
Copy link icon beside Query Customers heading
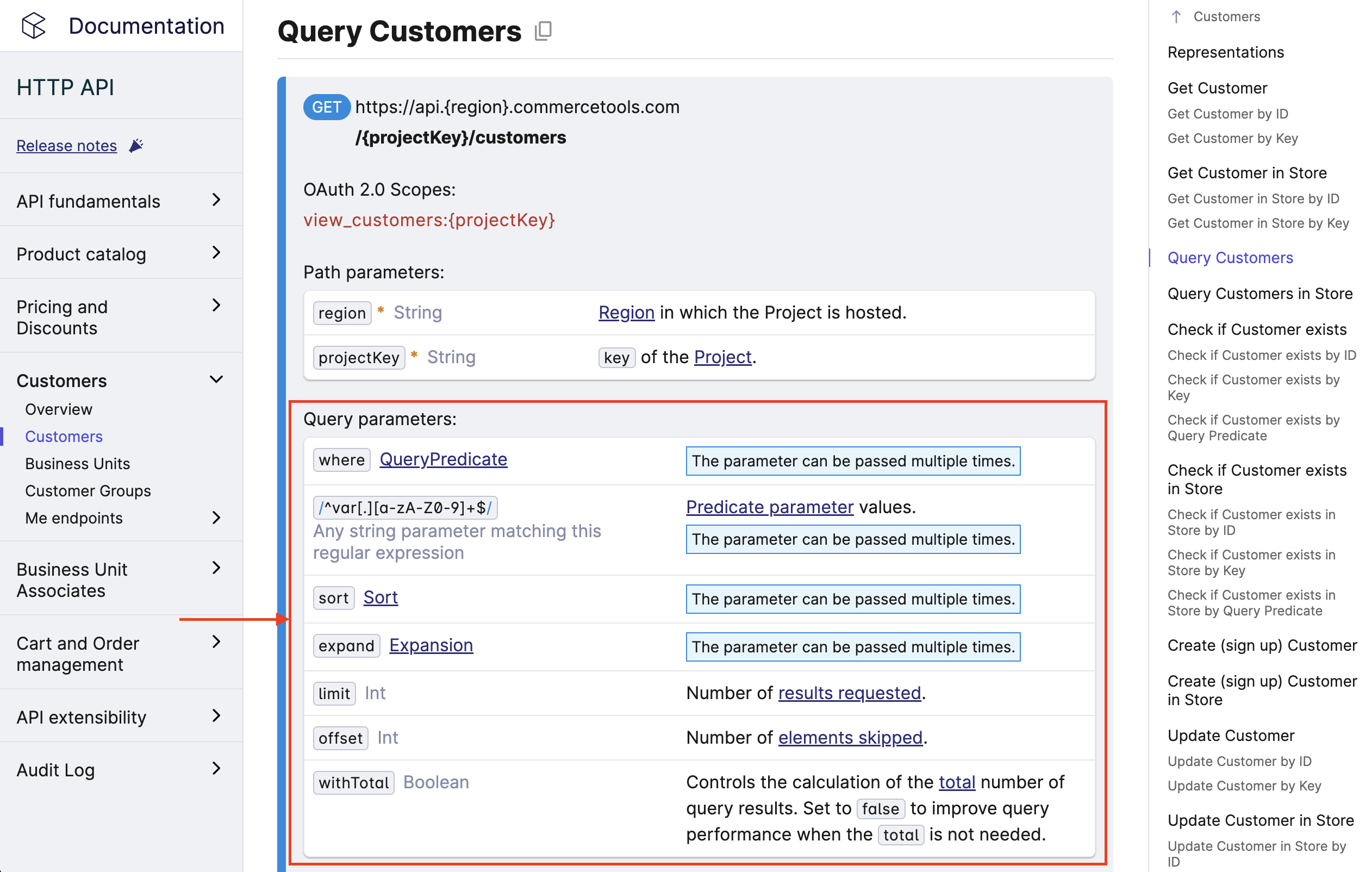point(543,31)
